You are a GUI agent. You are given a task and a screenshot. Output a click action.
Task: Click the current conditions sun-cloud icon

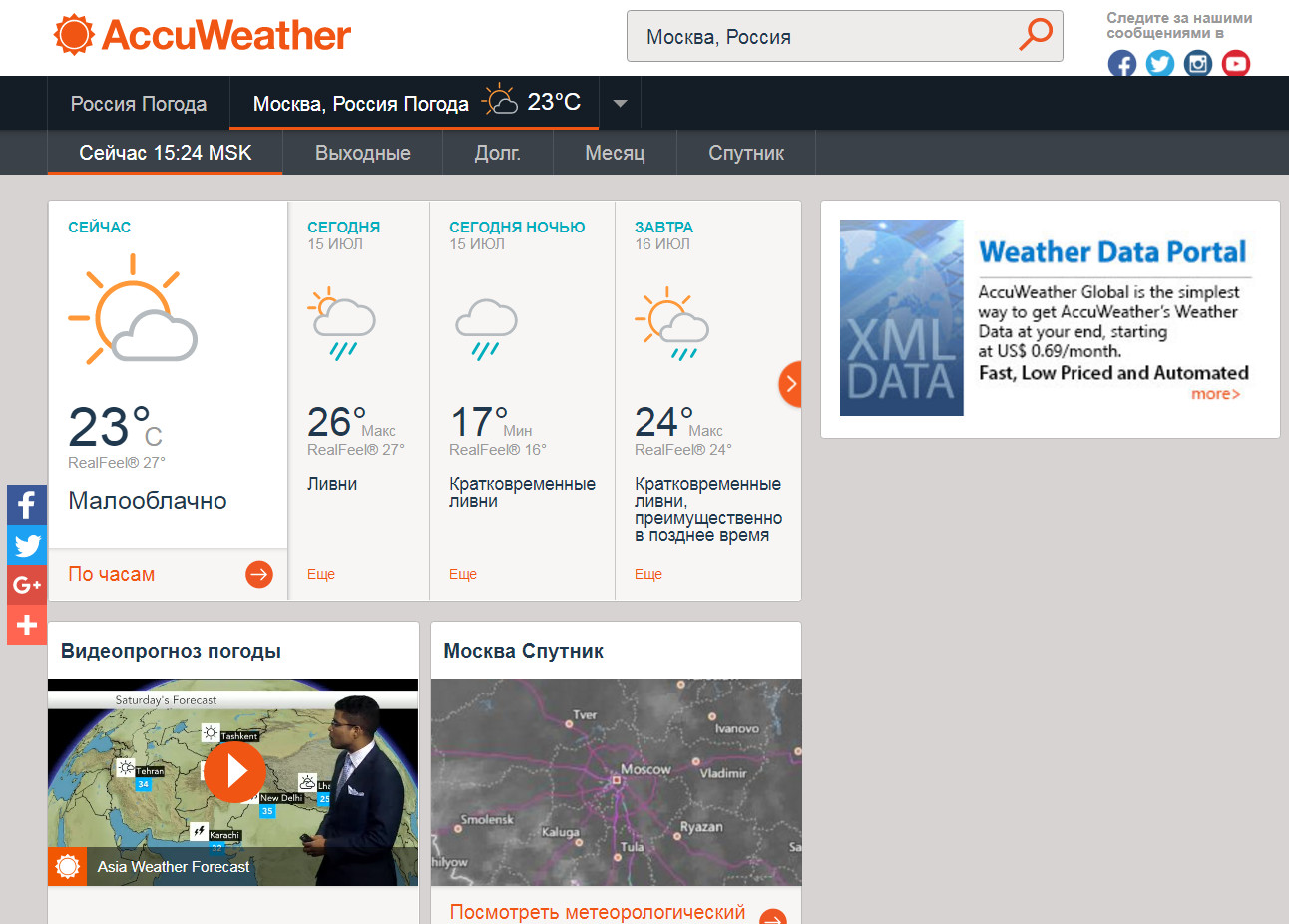pyautogui.click(x=133, y=309)
